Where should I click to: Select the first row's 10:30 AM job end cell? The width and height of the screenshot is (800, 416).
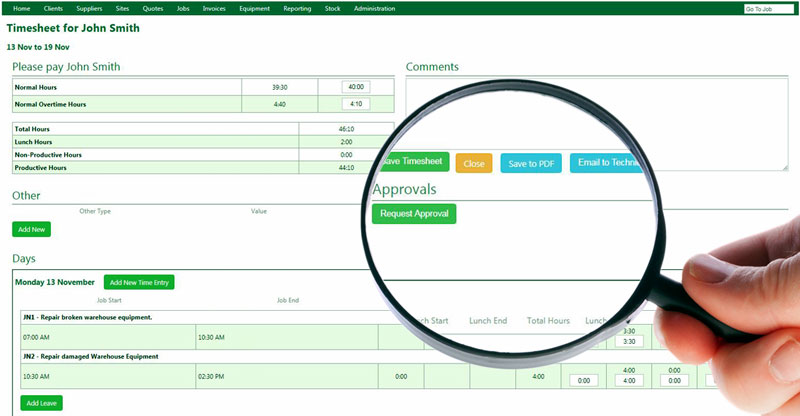287,337
